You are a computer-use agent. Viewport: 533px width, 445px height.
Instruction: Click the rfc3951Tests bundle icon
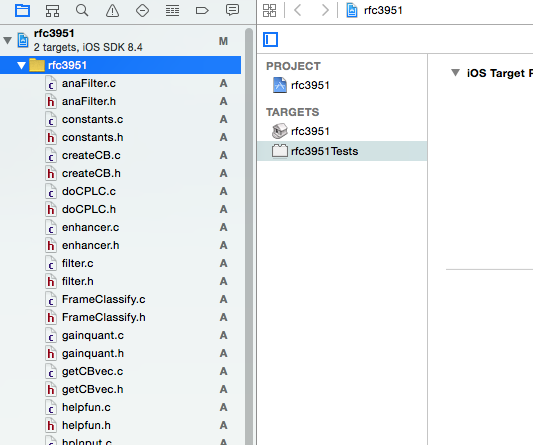(280, 151)
